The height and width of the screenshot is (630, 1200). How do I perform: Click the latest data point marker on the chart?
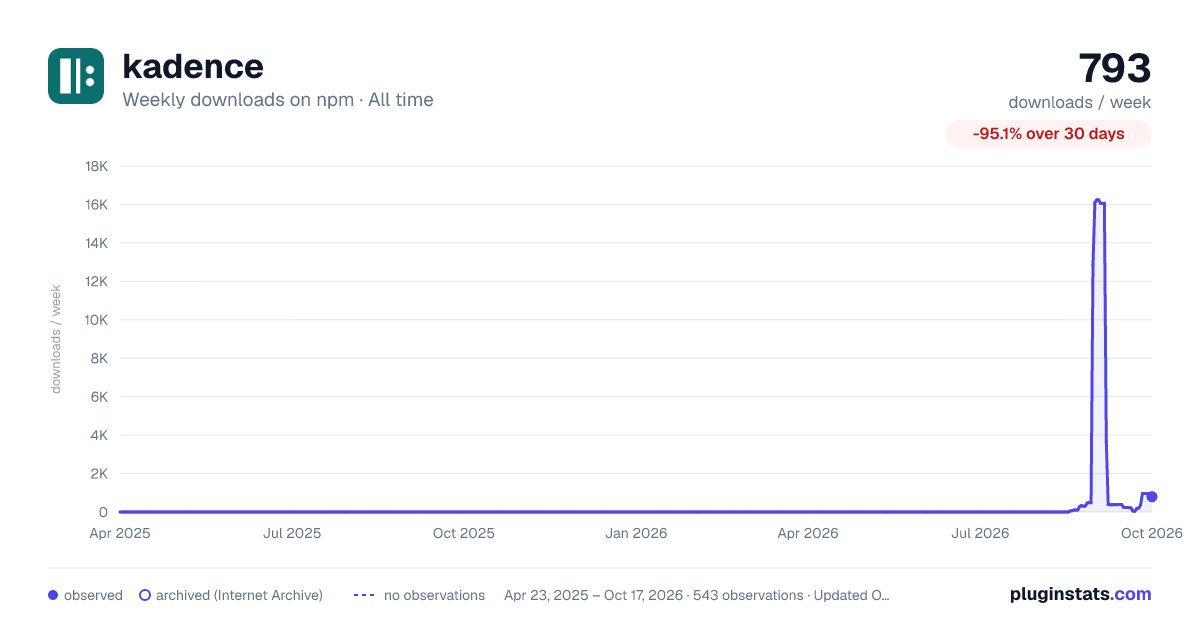[x=1152, y=497]
